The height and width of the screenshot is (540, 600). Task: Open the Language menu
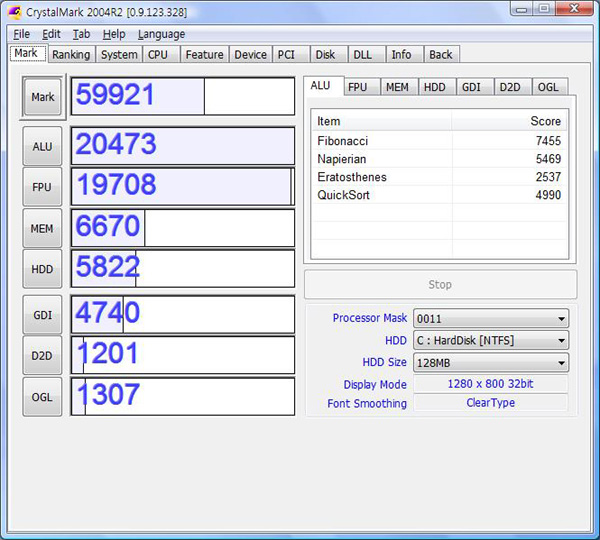161,34
